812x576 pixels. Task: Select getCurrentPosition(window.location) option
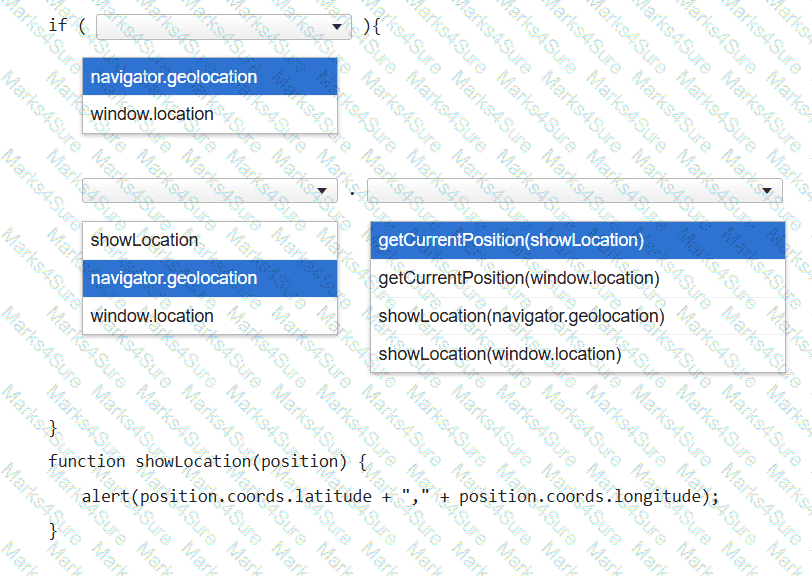pyautogui.click(x=578, y=278)
